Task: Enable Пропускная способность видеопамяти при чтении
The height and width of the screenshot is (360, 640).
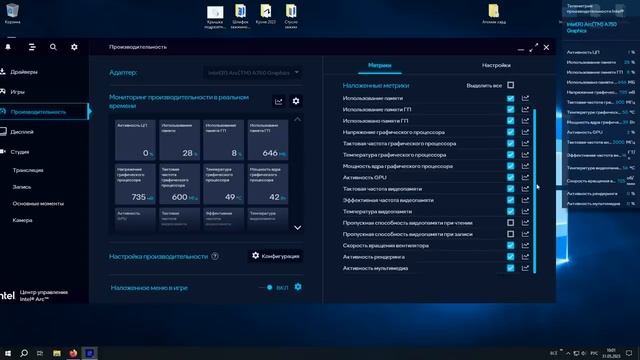Action: click(510, 223)
